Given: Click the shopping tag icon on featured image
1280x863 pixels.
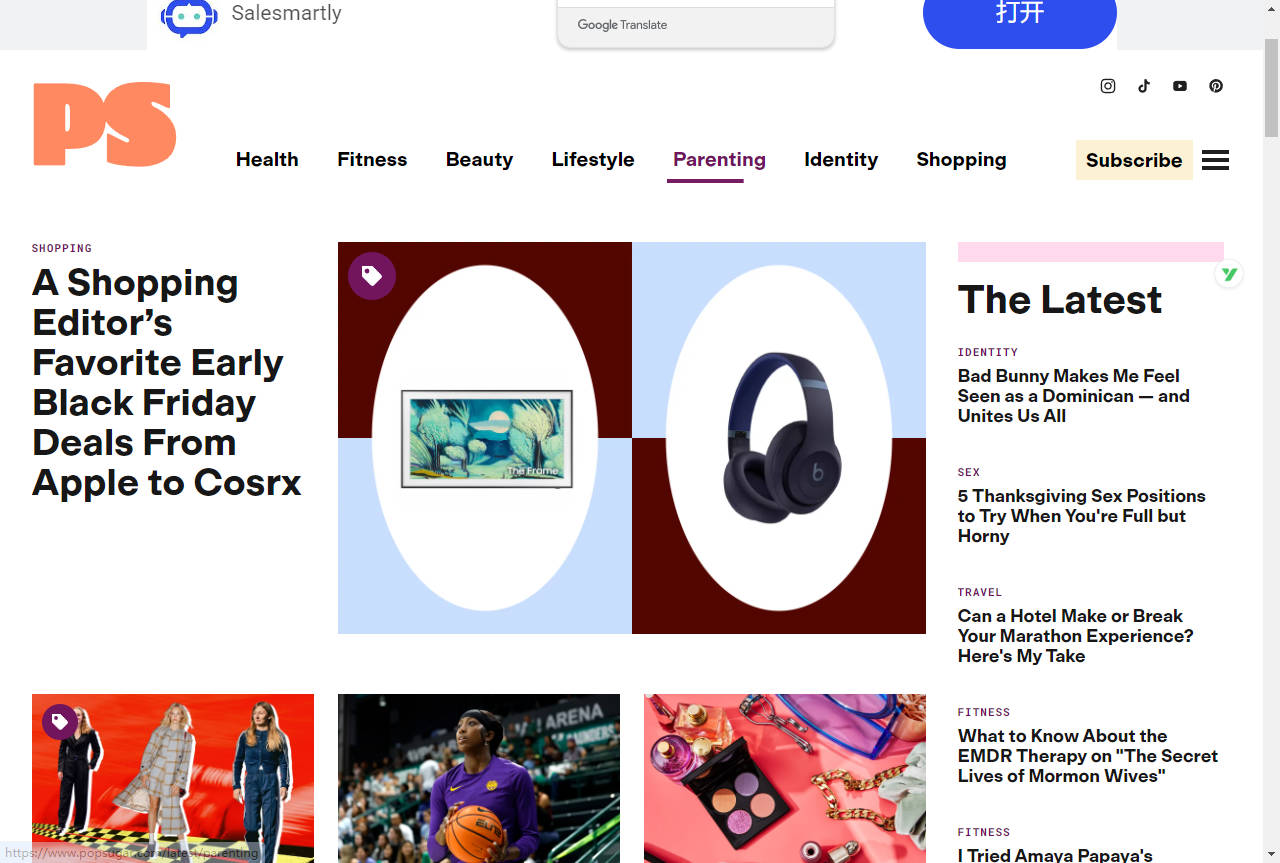Looking at the screenshot, I should (372, 276).
